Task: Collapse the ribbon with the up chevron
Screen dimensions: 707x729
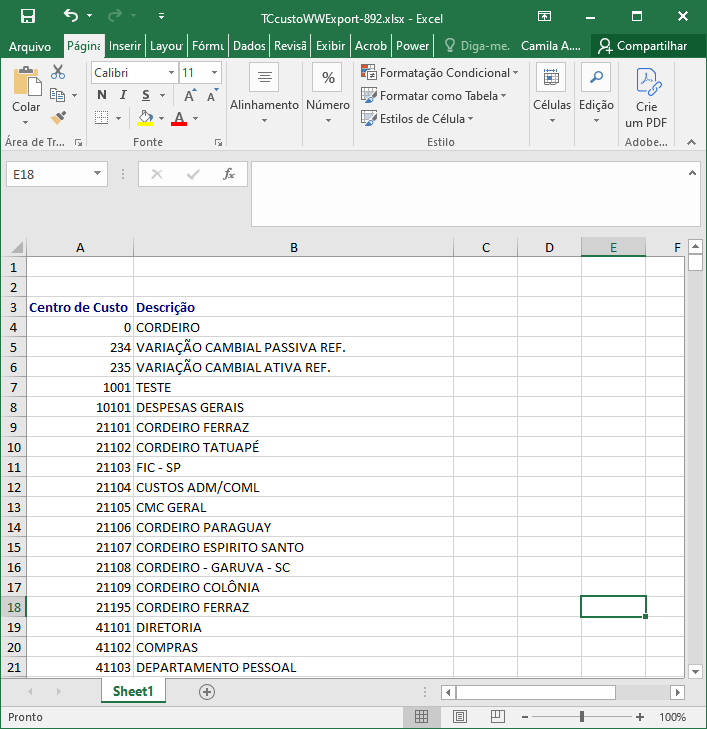Action: 692,142
